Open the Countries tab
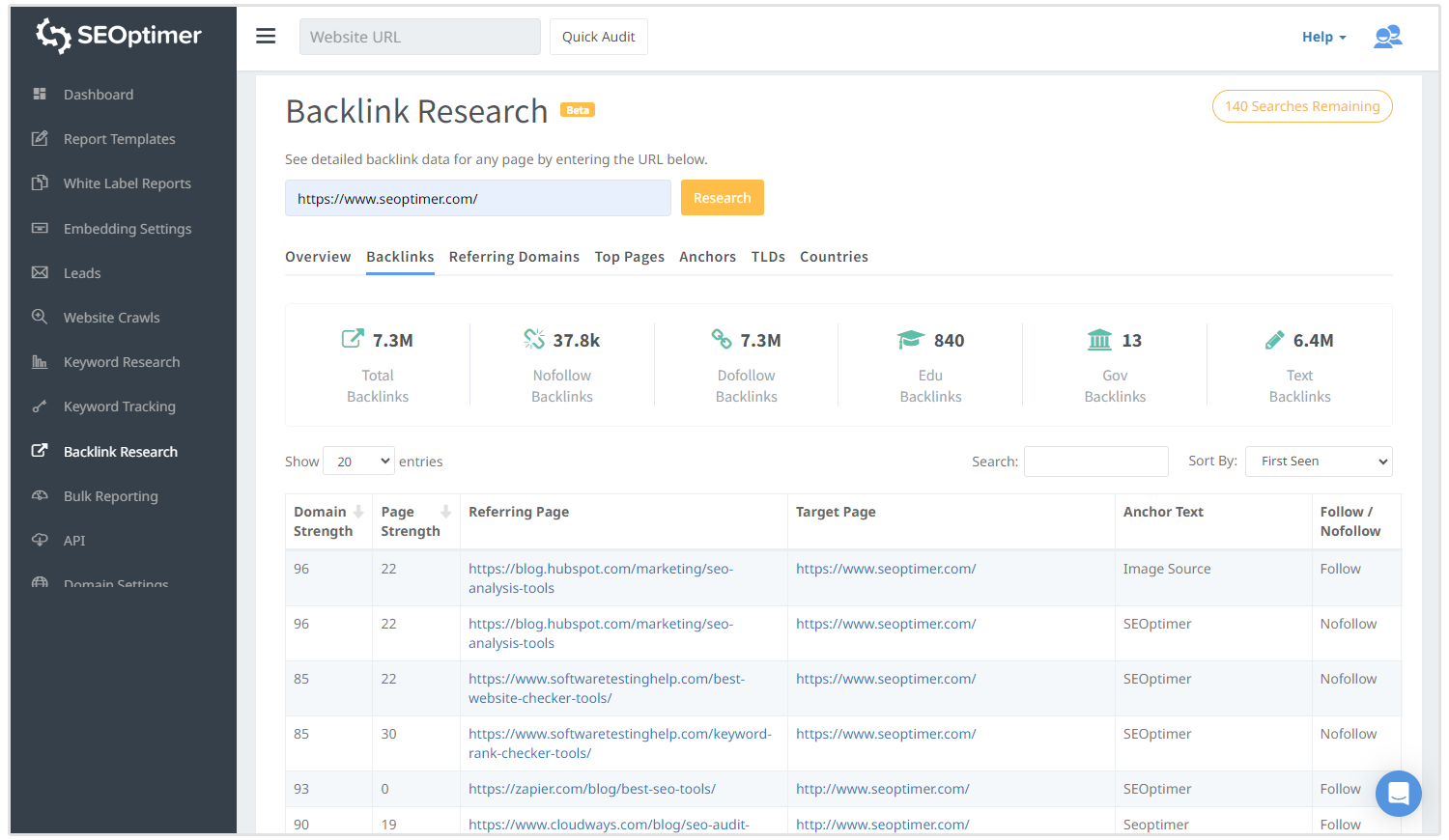Viewport: 1449px width, 840px height. click(834, 257)
